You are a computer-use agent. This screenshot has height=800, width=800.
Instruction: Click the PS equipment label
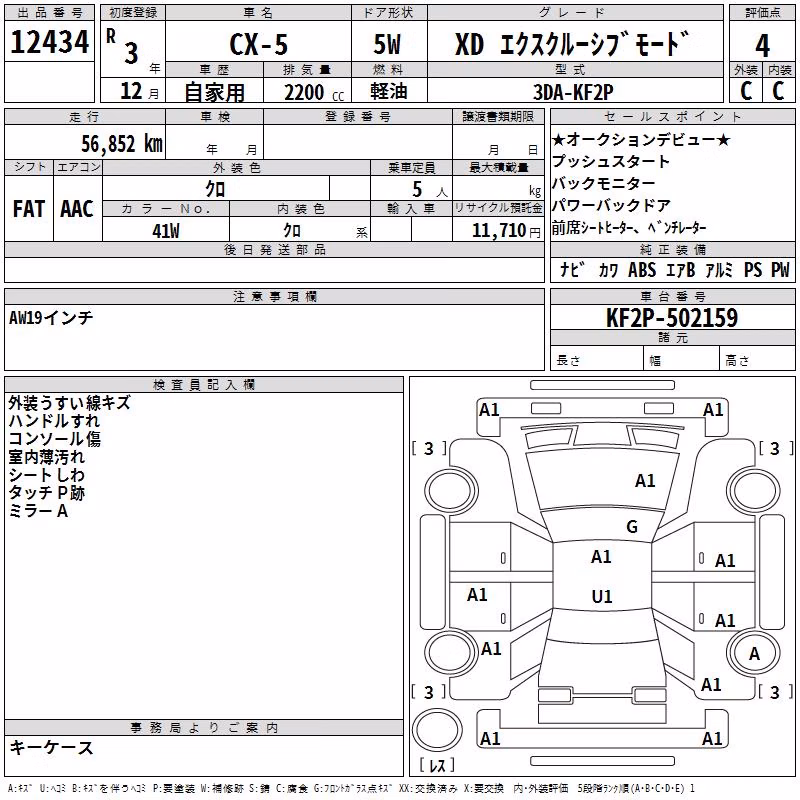[753, 270]
